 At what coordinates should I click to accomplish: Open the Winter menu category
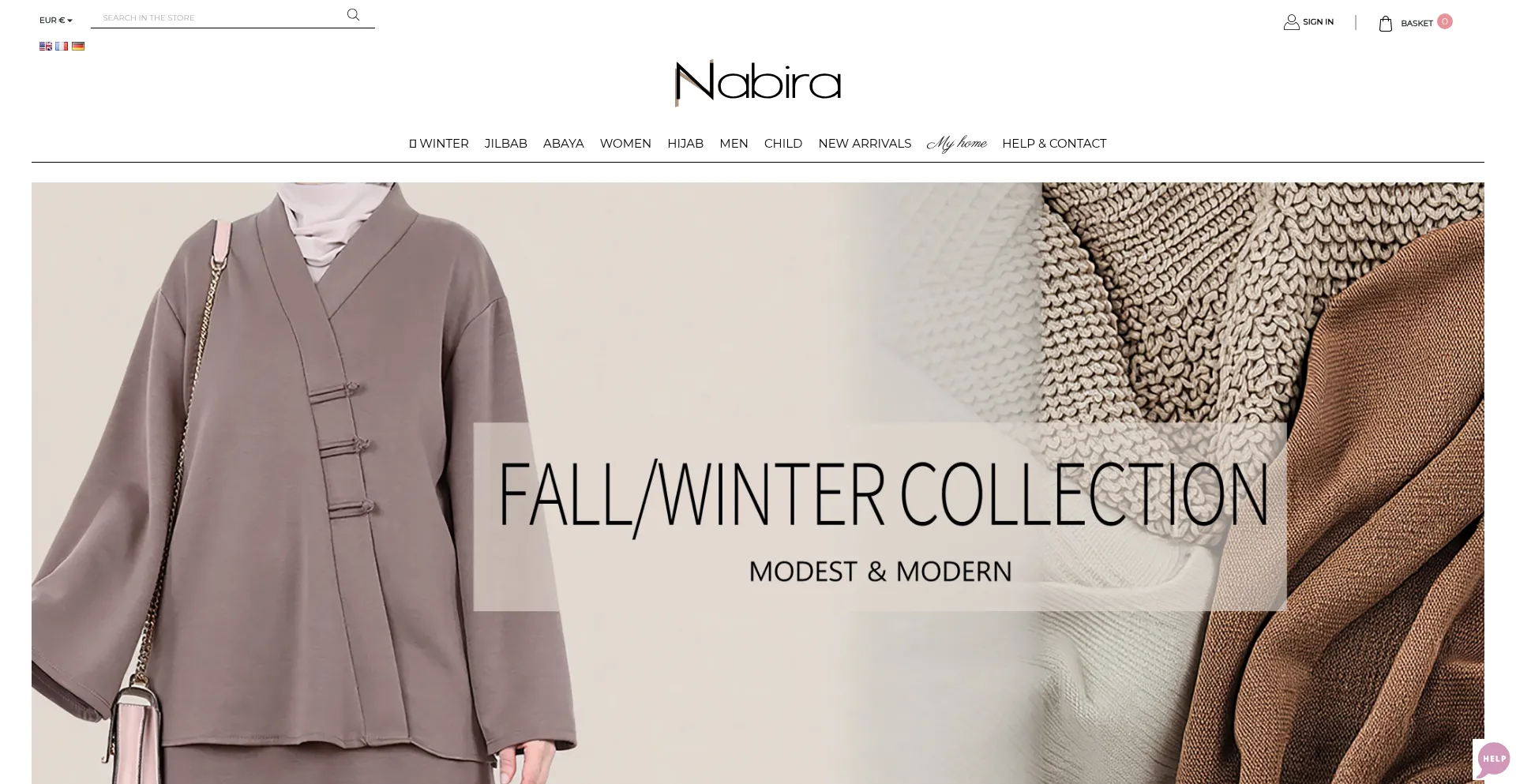439,144
